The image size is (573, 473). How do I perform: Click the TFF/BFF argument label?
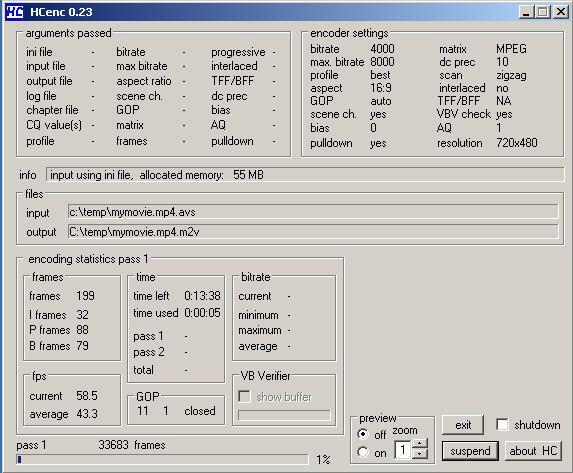point(232,81)
